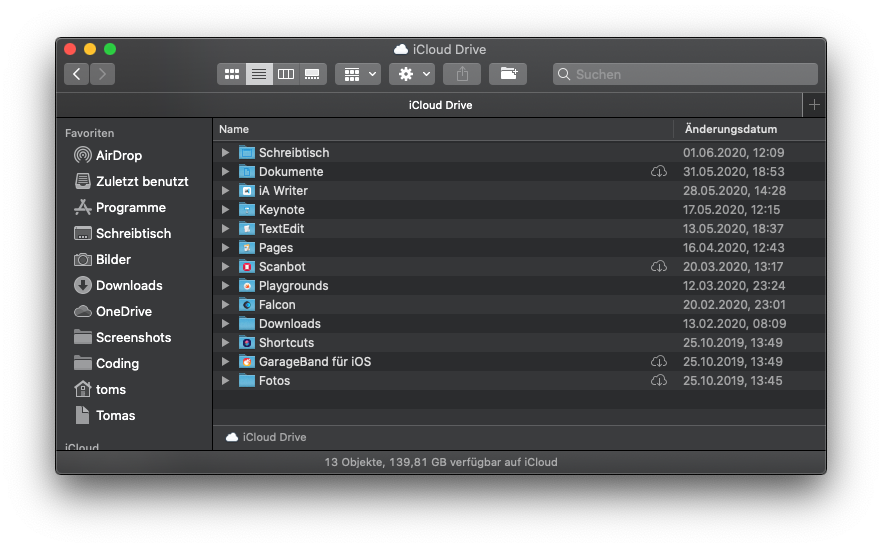882x548 pixels.
Task: Click the Suchen search field
Action: (685, 74)
